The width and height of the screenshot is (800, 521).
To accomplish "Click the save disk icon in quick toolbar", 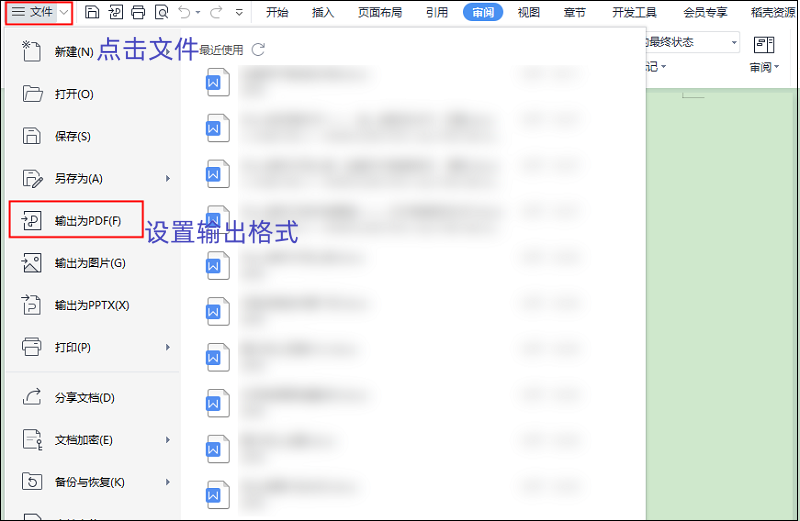I will 92,12.
